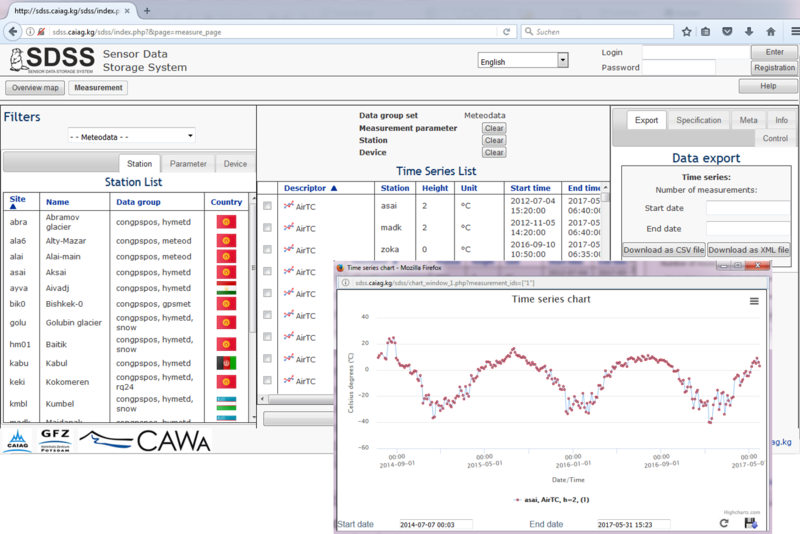The image size is (800, 534).
Task: Click the Download as CSV file button
Action: pos(663,249)
